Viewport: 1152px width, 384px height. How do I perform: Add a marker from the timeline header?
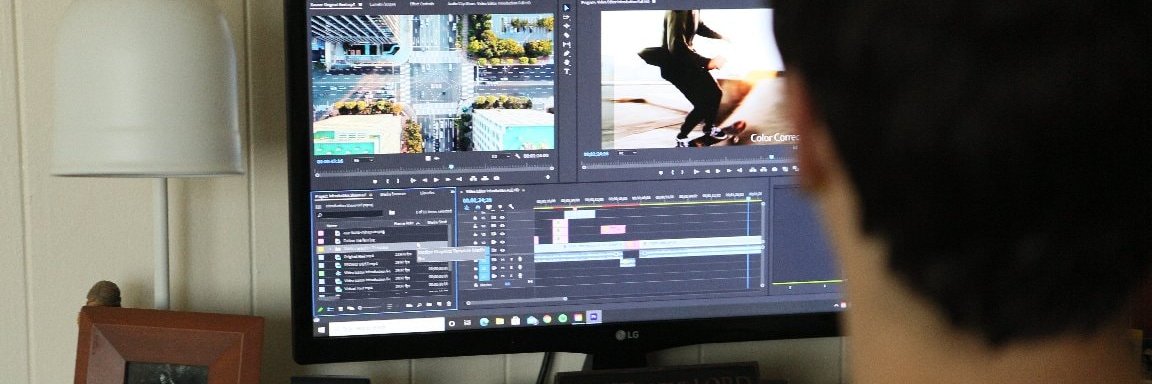pyautogui.click(x=500, y=206)
